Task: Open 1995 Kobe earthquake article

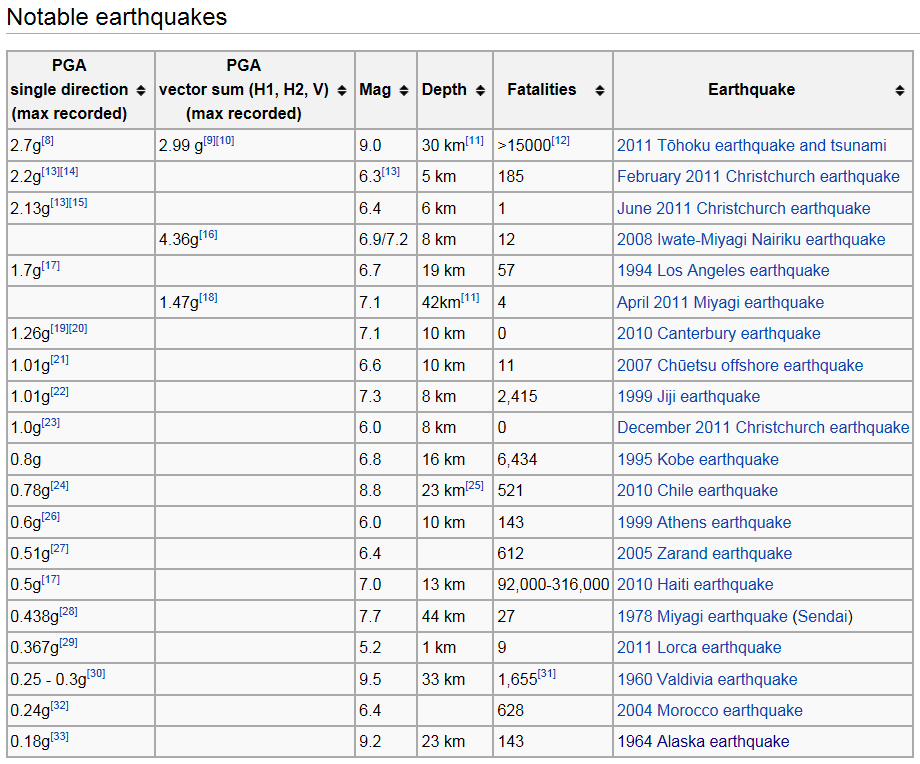Action: [697, 460]
